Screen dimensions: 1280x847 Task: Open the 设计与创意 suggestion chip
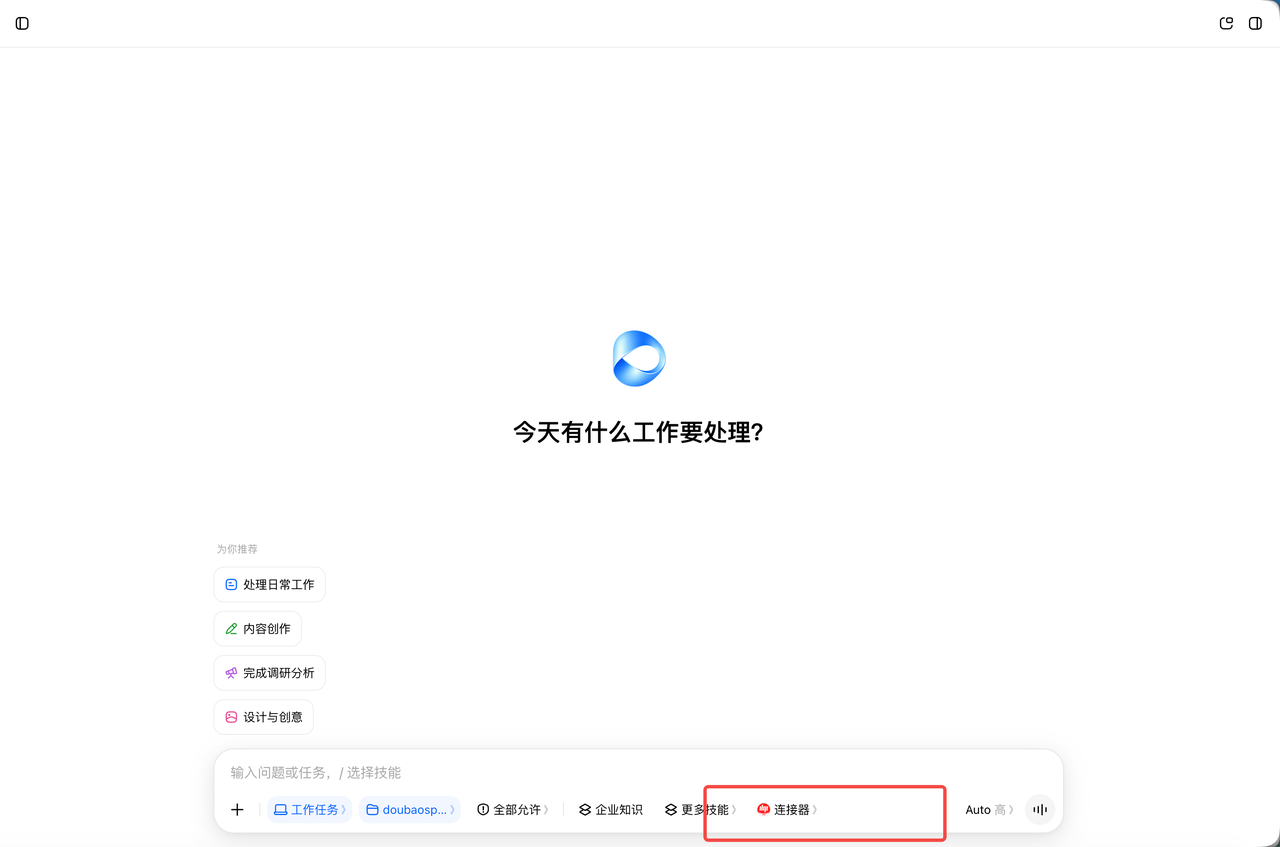(263, 717)
